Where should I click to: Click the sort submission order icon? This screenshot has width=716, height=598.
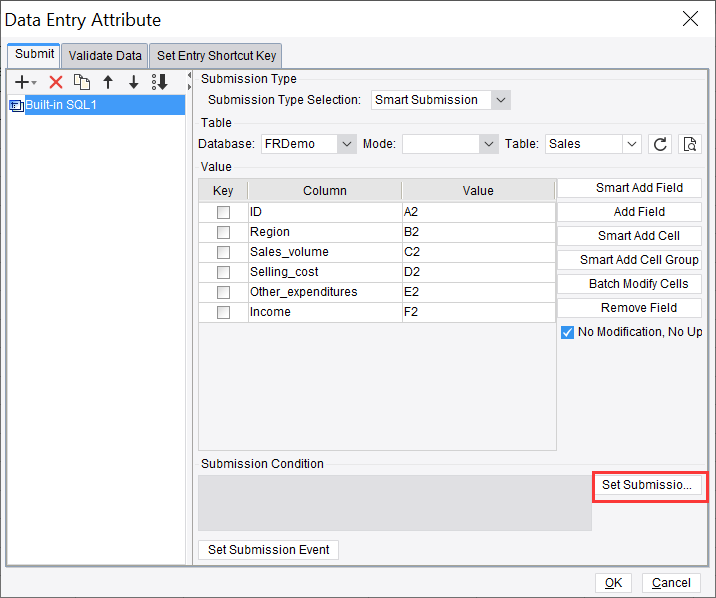tap(159, 82)
